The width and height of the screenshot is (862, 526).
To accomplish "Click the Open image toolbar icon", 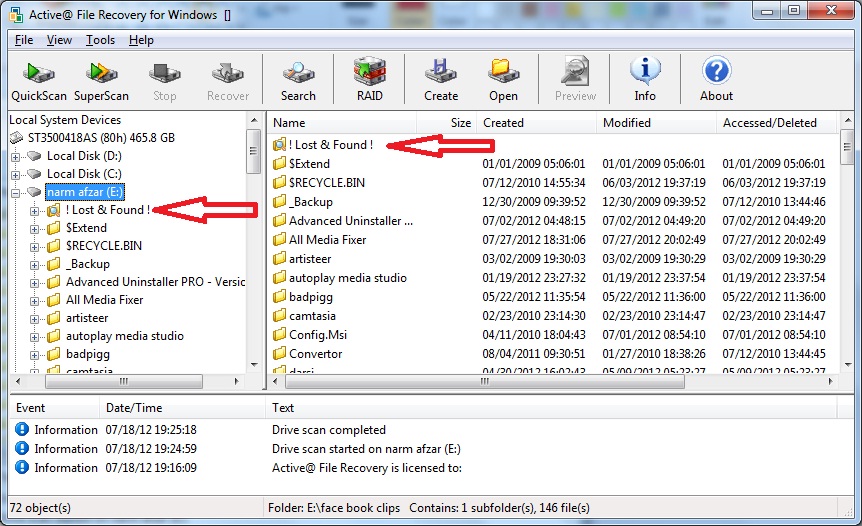I will pyautogui.click(x=503, y=80).
